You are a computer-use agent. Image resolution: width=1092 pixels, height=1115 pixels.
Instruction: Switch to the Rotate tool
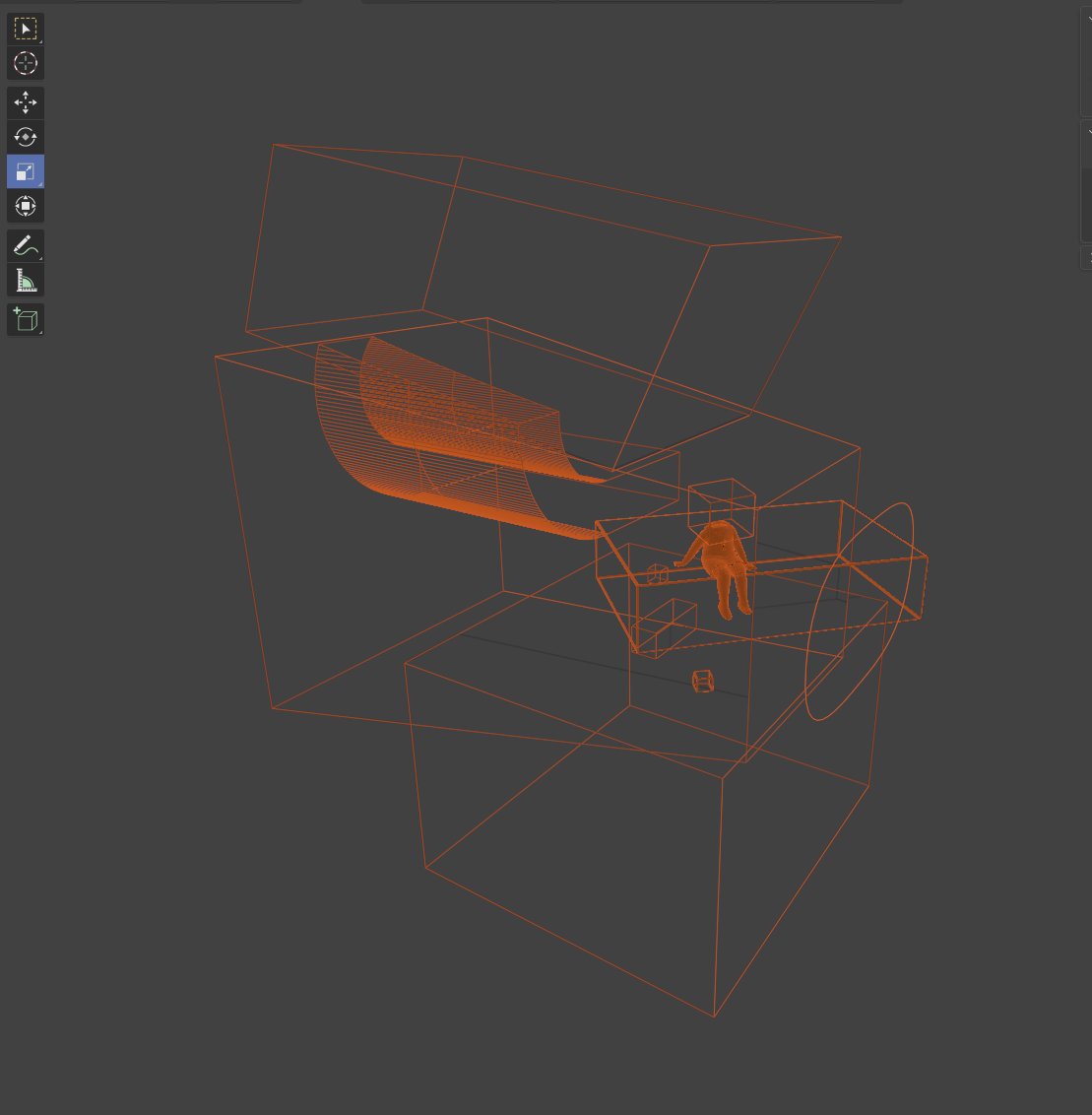click(x=26, y=137)
